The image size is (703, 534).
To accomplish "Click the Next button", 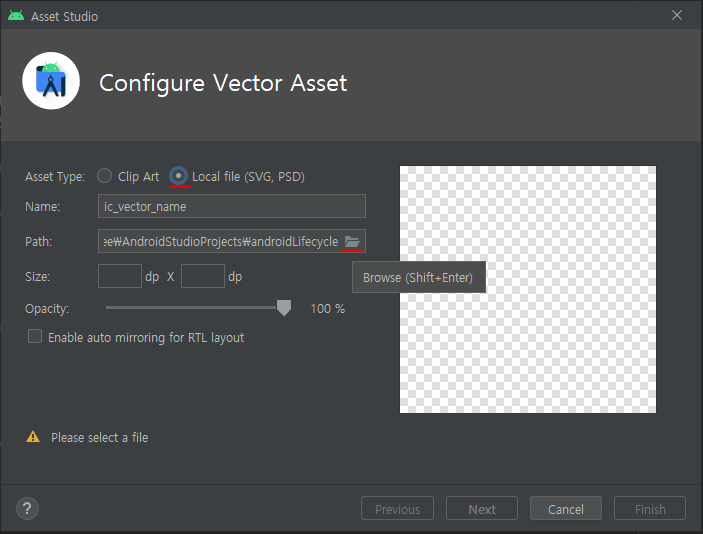I will 482,508.
